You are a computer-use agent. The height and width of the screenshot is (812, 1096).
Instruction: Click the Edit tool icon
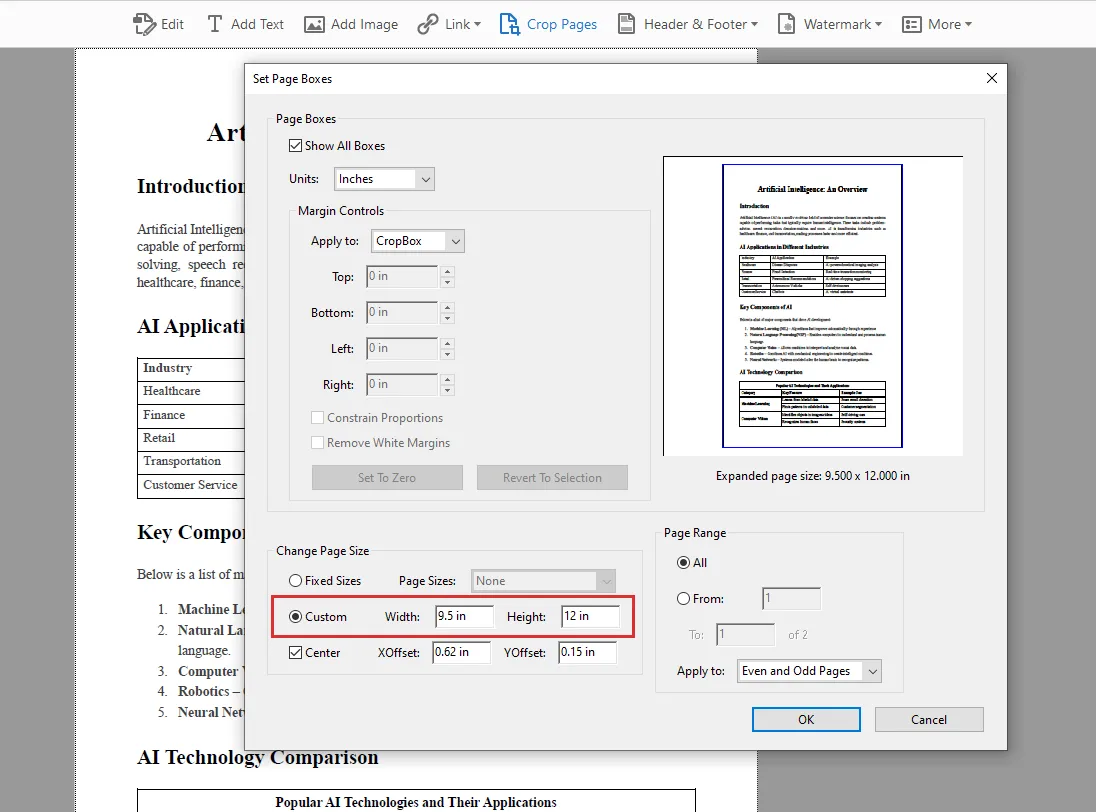point(145,24)
